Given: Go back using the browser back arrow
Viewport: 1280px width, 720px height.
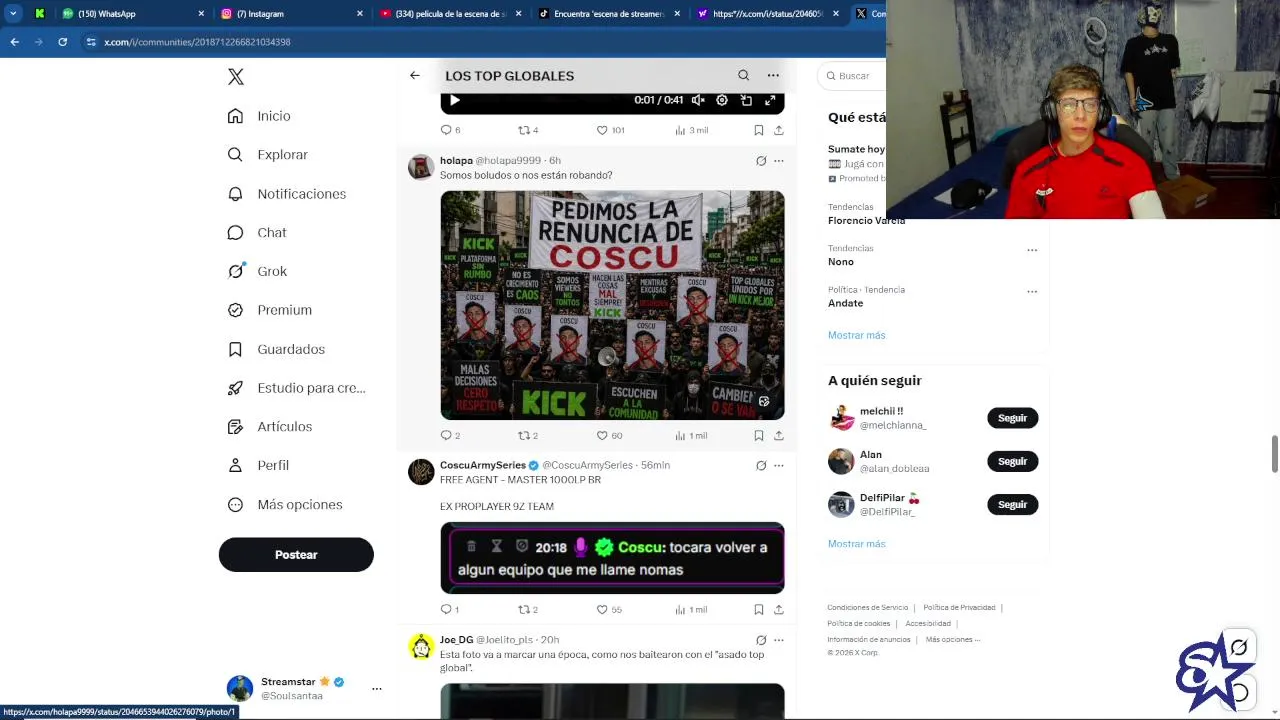Looking at the screenshot, I should pyautogui.click(x=14, y=42).
